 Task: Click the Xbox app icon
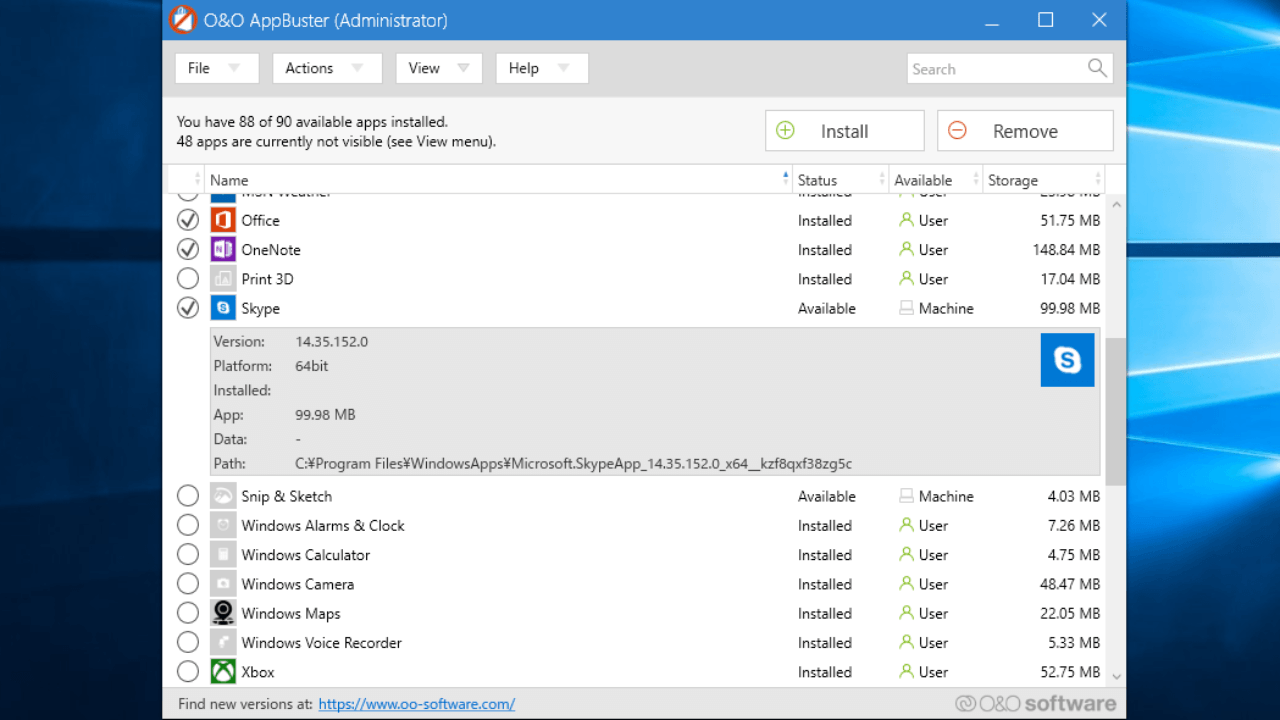223,672
